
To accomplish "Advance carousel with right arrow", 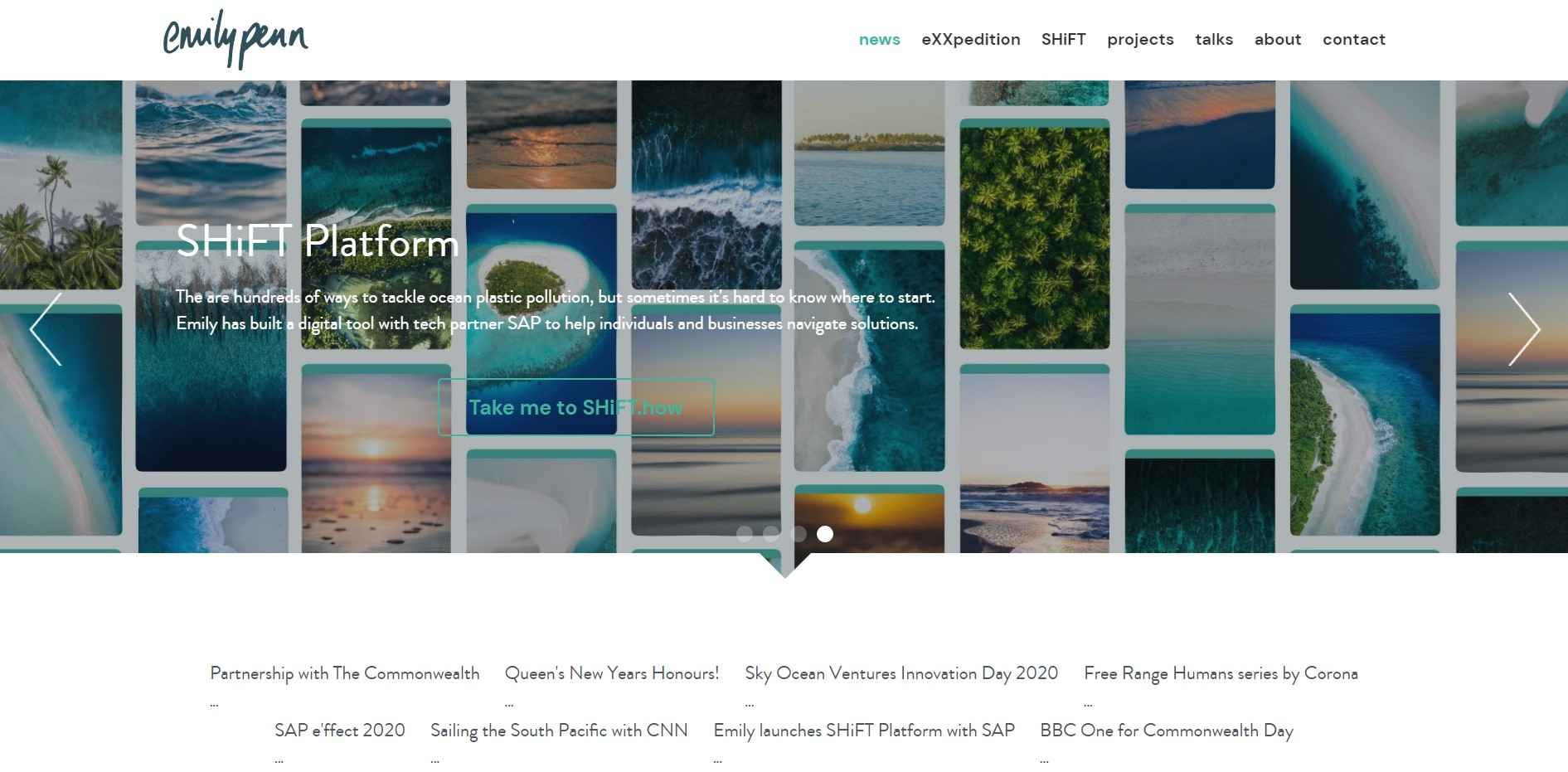I will [x=1523, y=329].
